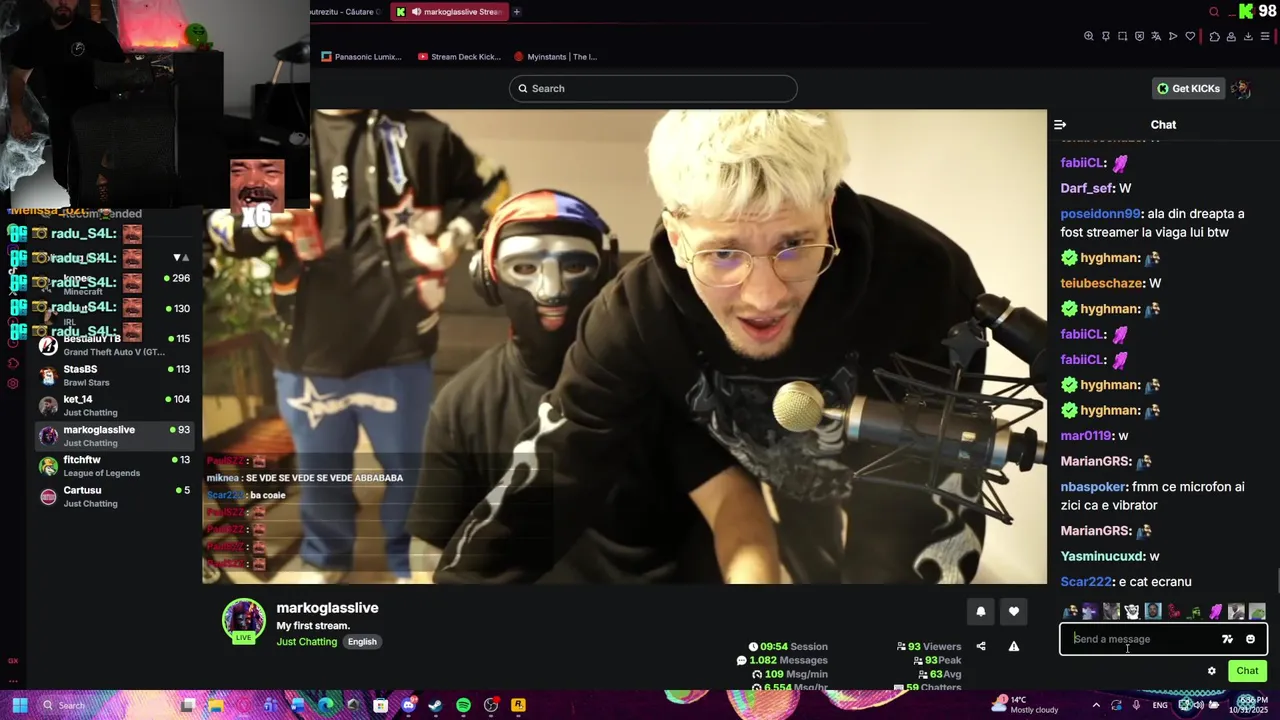Click the 7TV emote icon in message box

point(1227,639)
